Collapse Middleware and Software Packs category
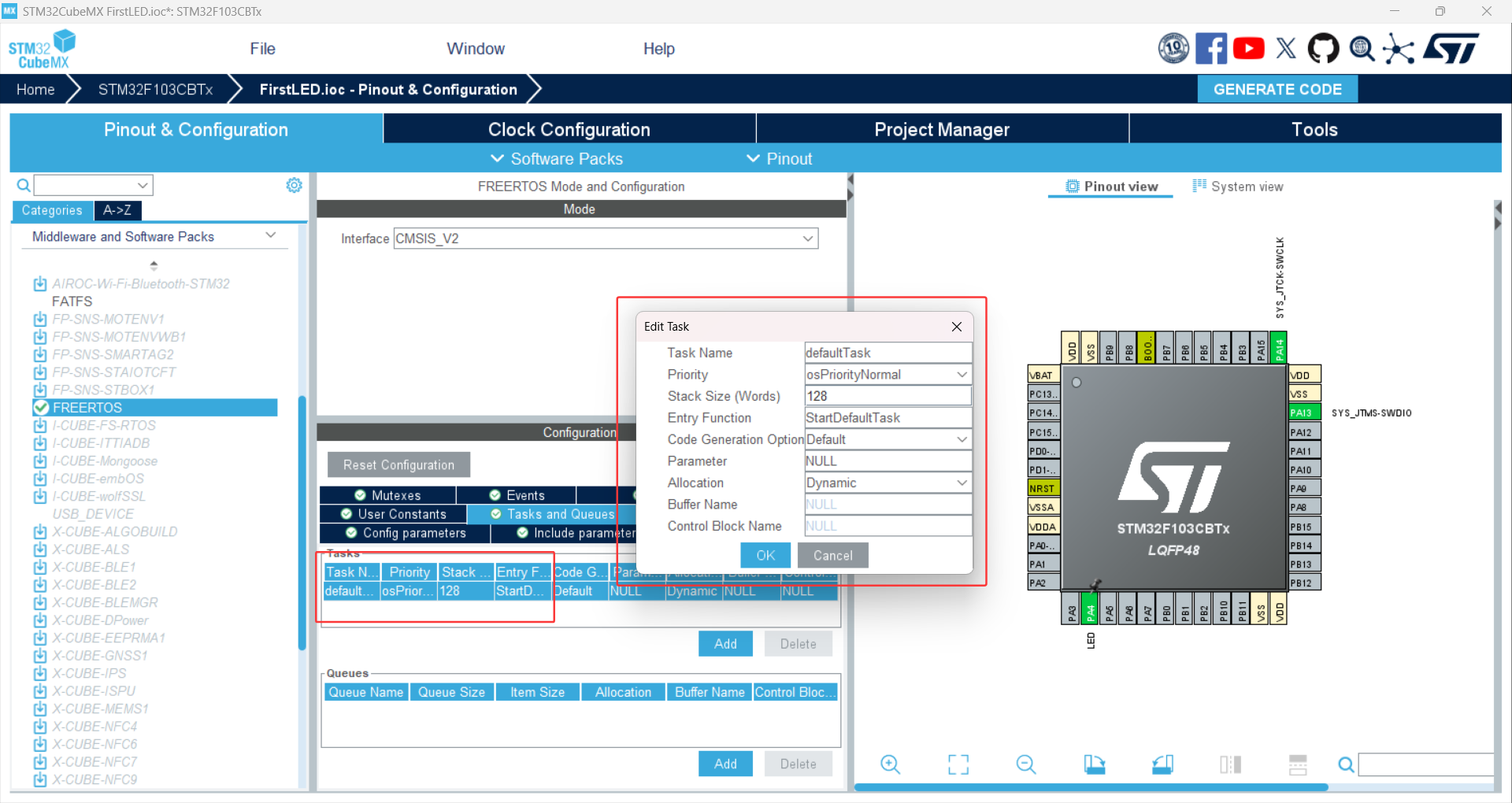 [270, 236]
